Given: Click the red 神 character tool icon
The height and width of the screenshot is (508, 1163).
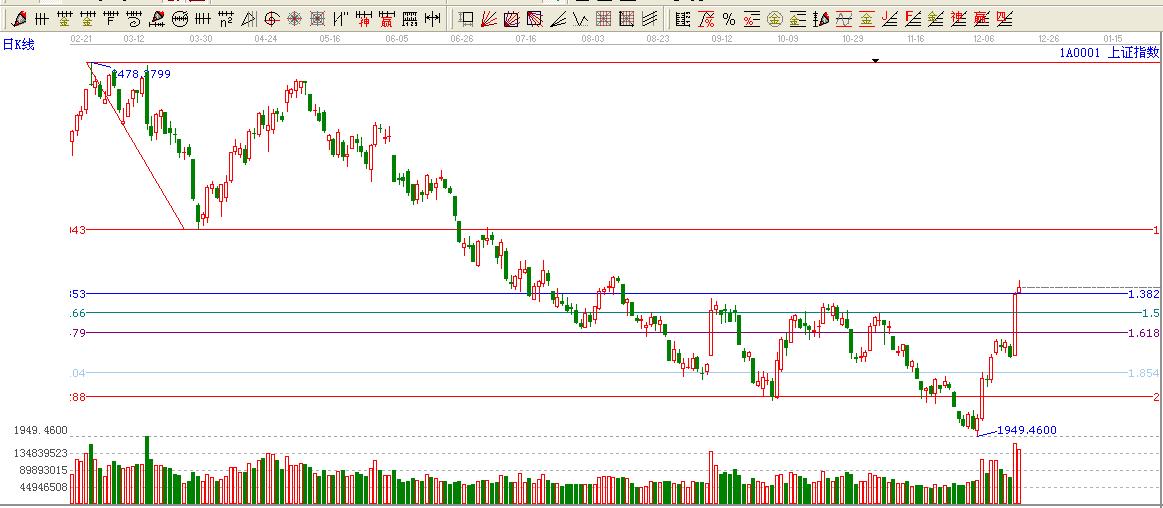Looking at the screenshot, I should pos(363,18).
